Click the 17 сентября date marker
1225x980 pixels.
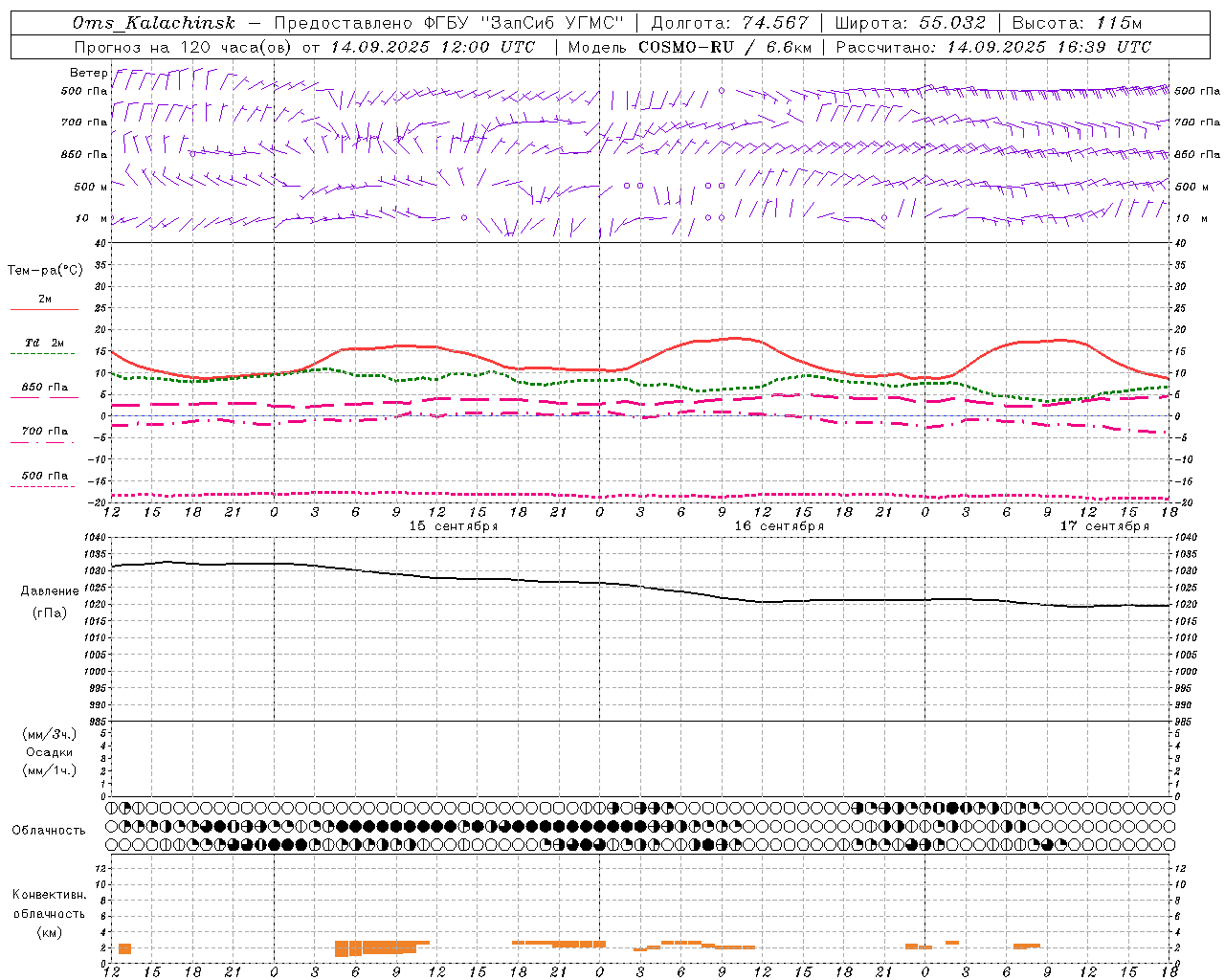(1104, 526)
